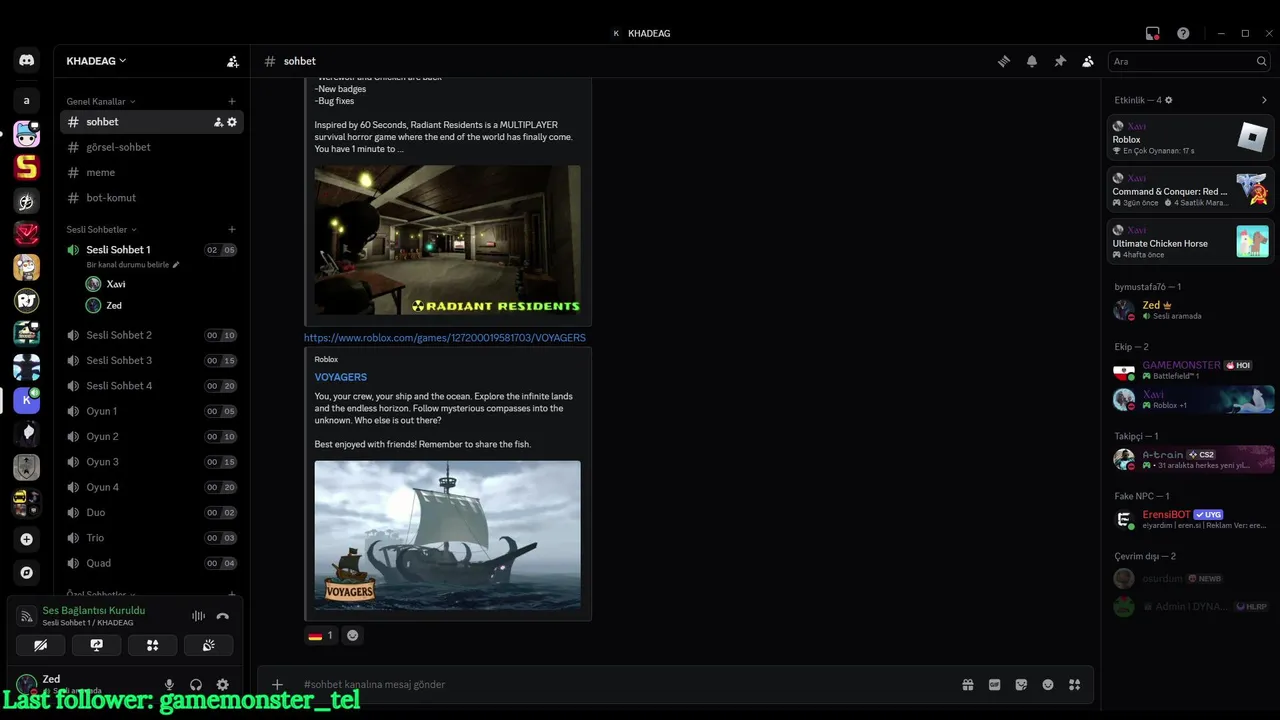Click invite people icon beside KHADEAG name

(233, 61)
